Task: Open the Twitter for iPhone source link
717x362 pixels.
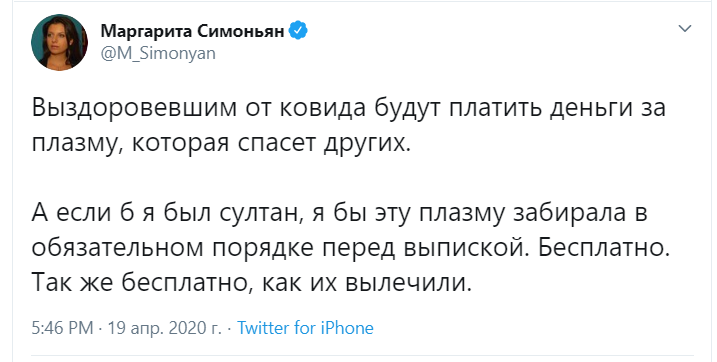Action: click(x=305, y=328)
